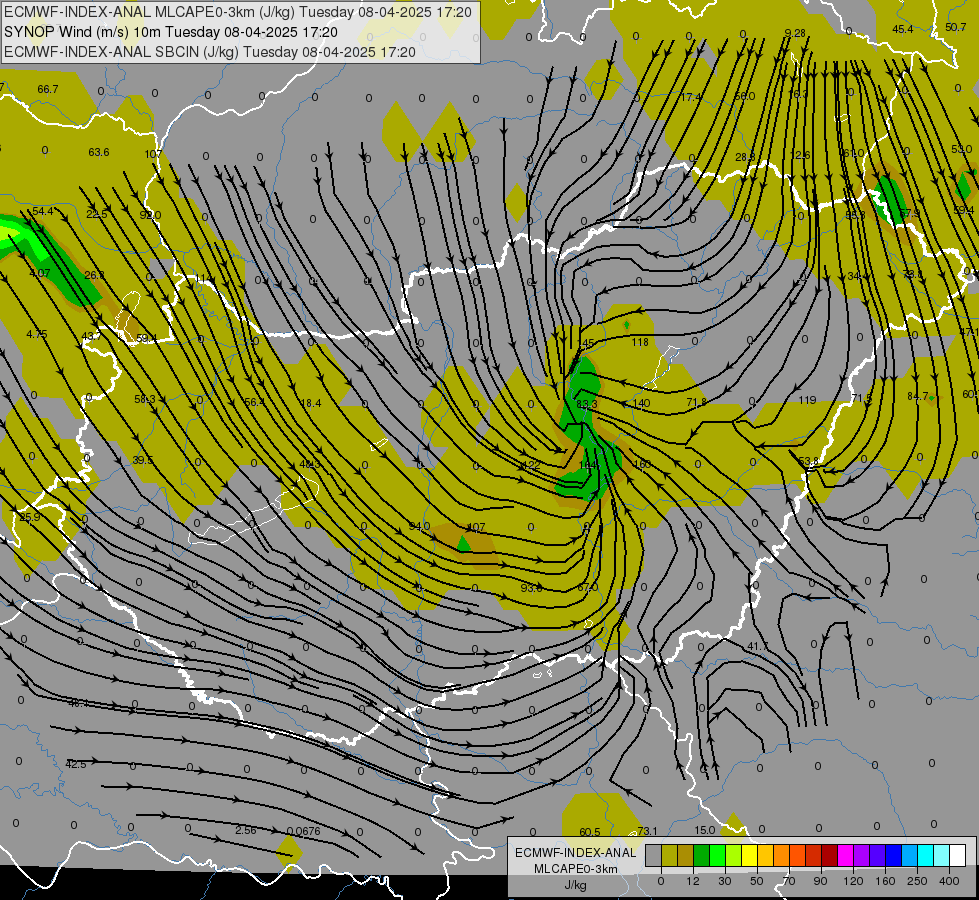Pick the pure blue legend swatch
The image size is (979, 900).
point(894,856)
